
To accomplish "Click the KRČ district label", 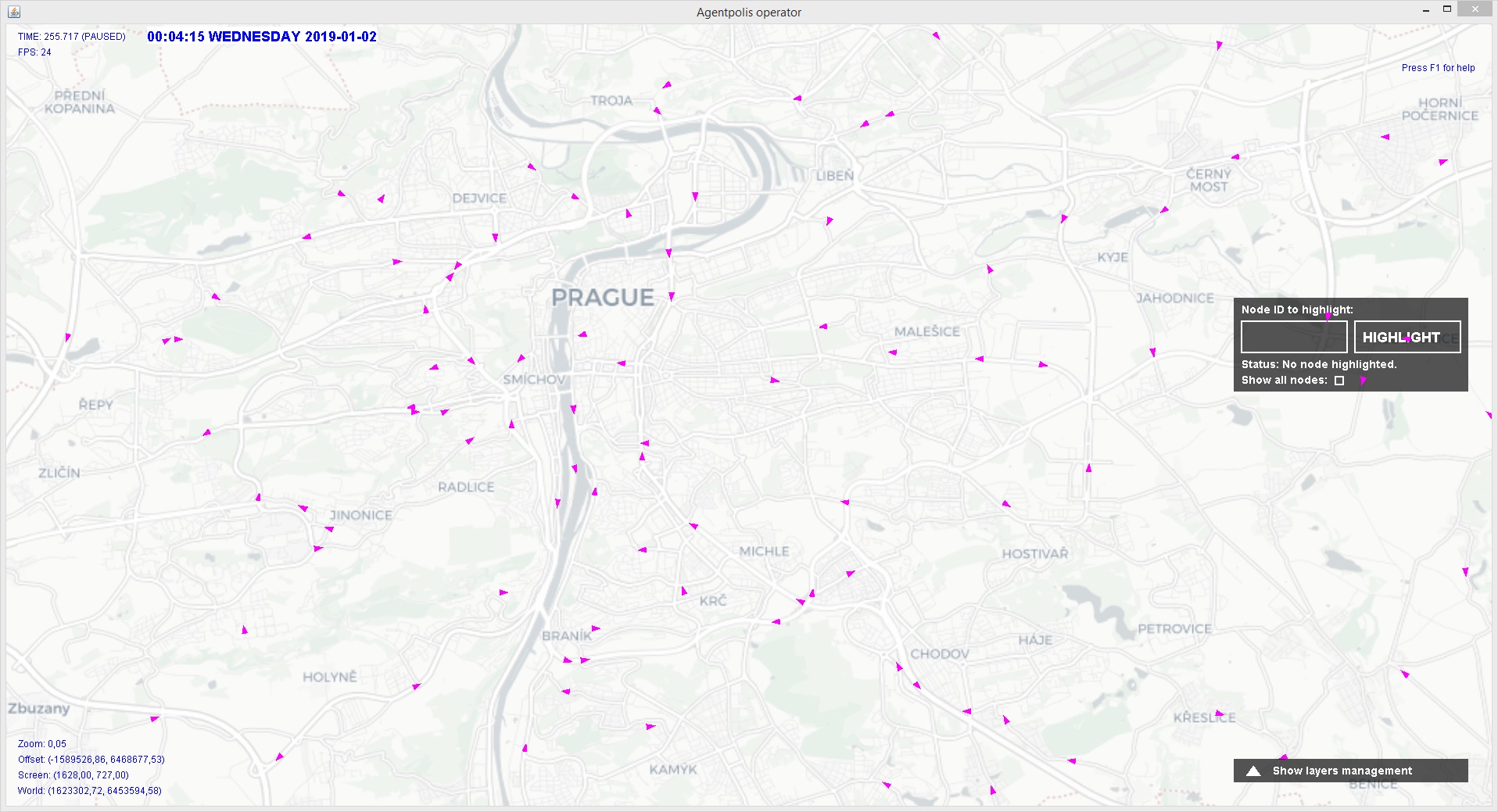I will tap(713, 600).
